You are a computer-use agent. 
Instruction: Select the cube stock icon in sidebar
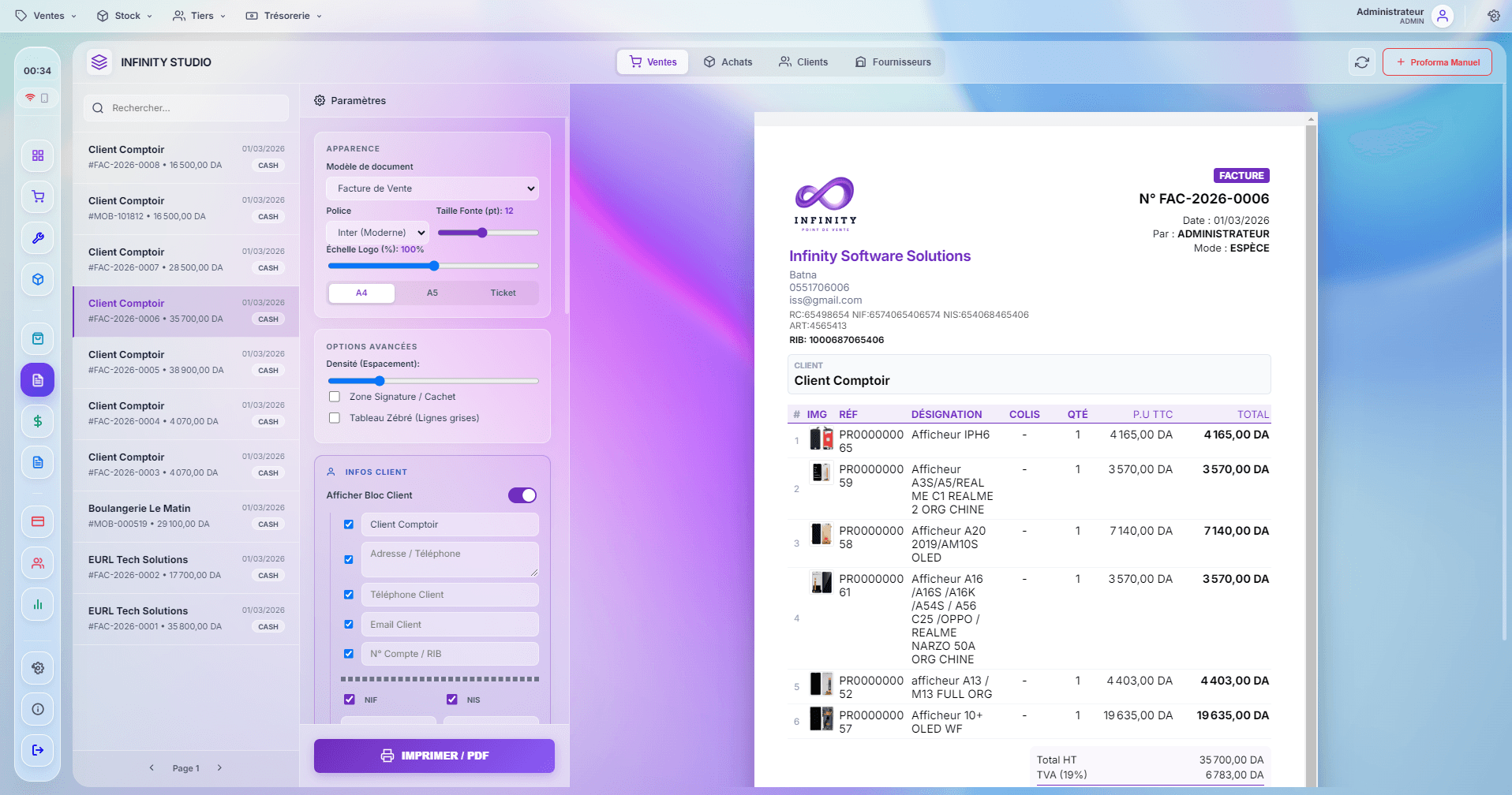point(37,279)
